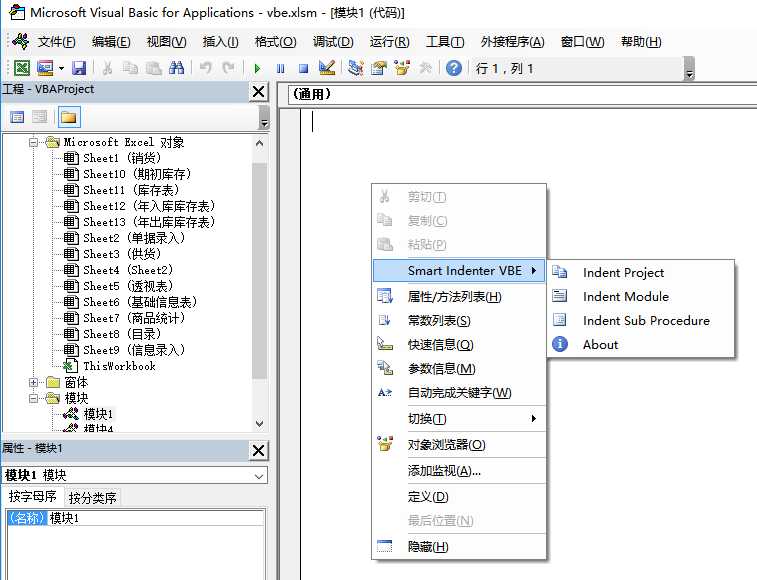The height and width of the screenshot is (580, 757).
Task: Click Indent Module in the submenu
Action: click(641, 297)
